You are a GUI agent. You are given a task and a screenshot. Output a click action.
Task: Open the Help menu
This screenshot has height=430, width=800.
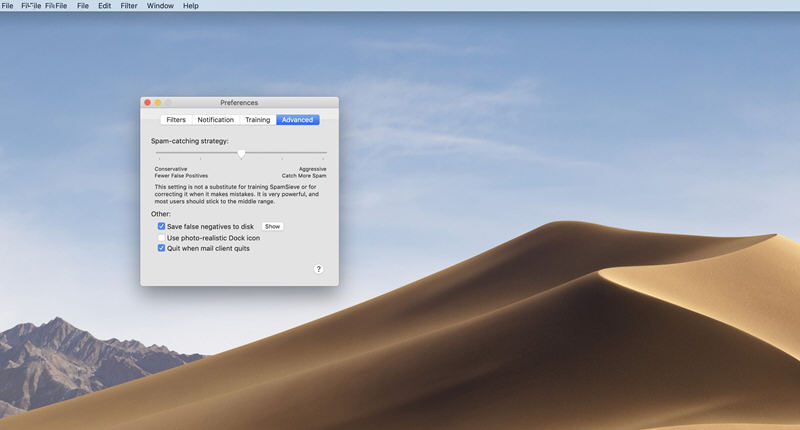191,6
